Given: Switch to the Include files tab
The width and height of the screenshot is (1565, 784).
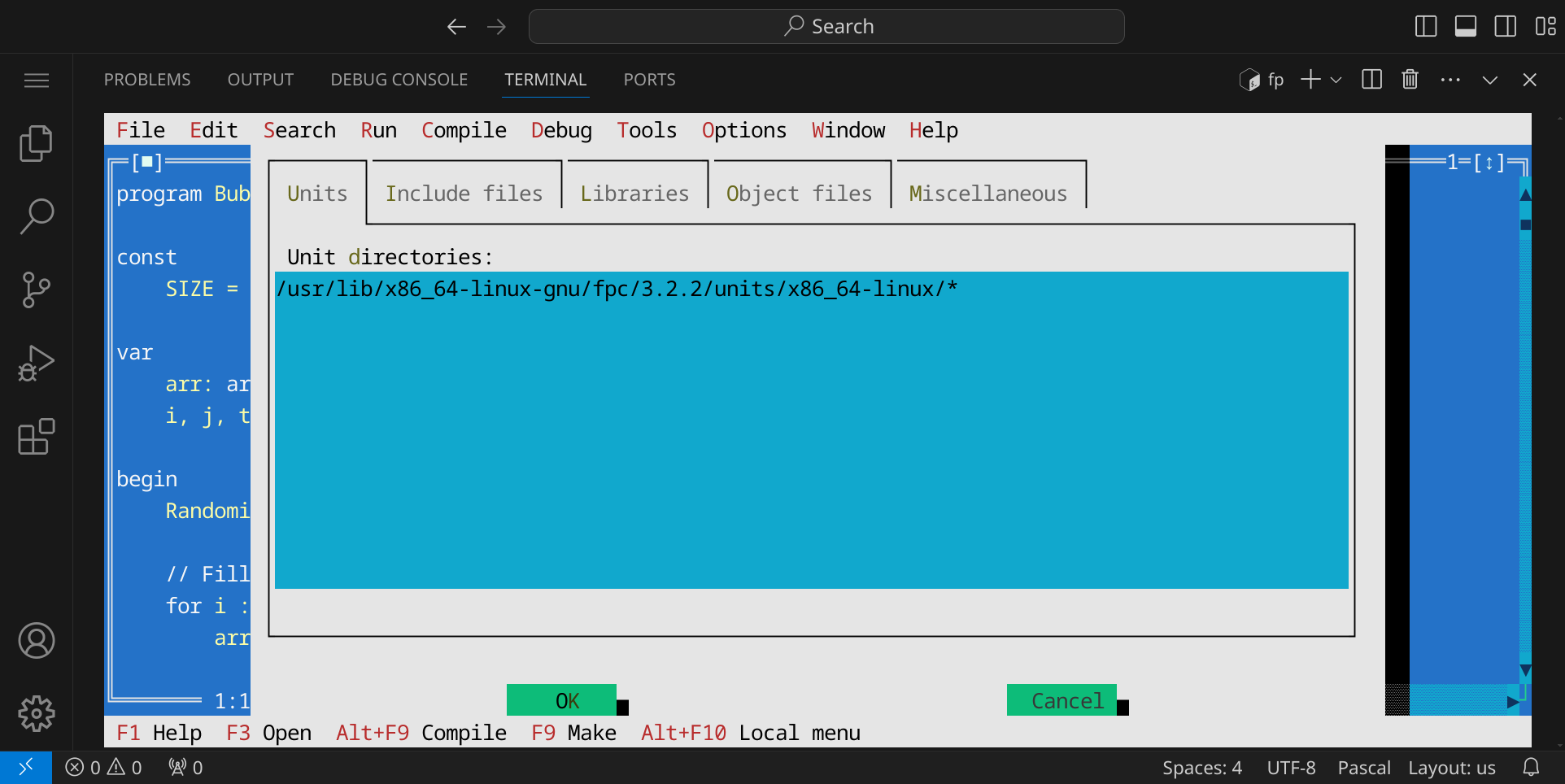Looking at the screenshot, I should click(x=464, y=194).
